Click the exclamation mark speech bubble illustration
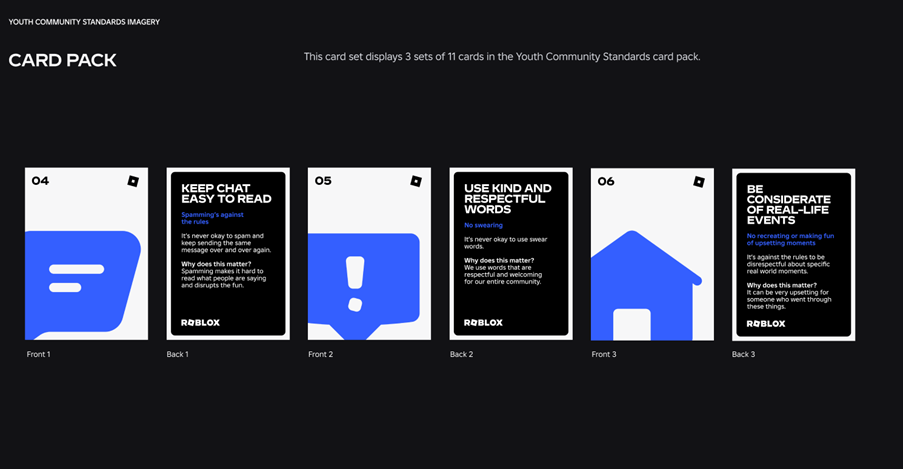Screen dimensions: 903x469 pyautogui.click(x=364, y=286)
